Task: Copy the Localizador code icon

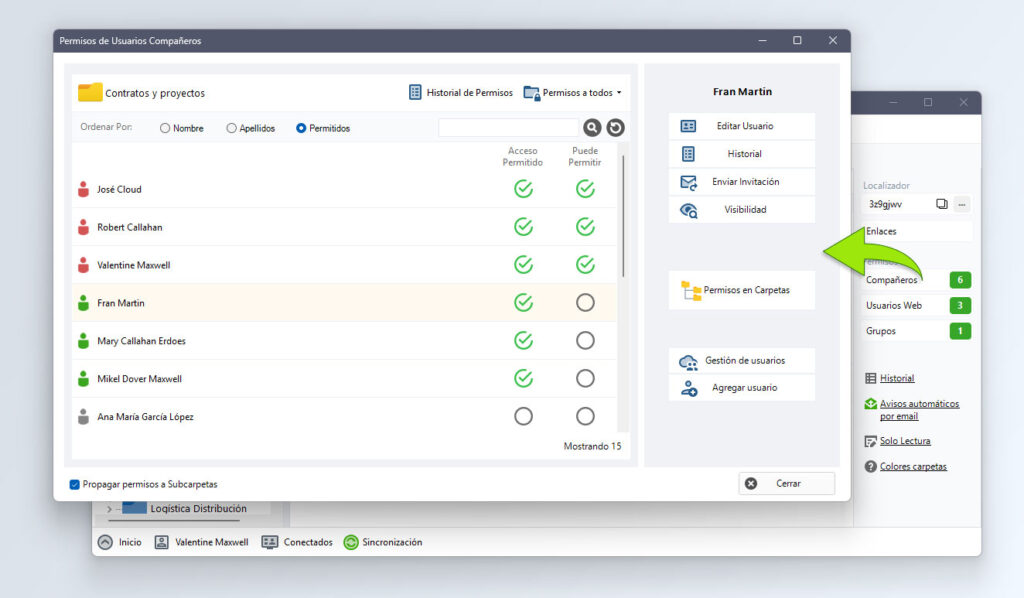Action: [941, 204]
